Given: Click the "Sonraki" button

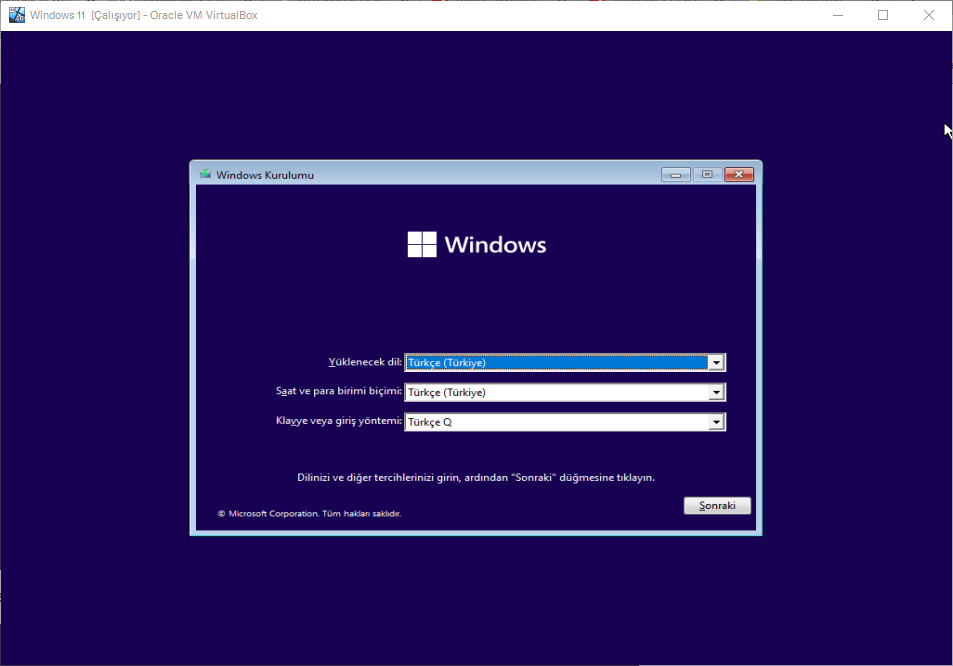Looking at the screenshot, I should click(x=716, y=505).
